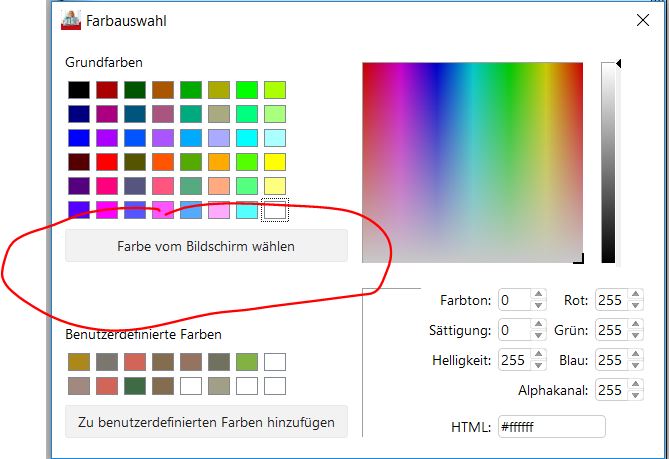Select the lime yellow-green swatch in top row
Screen dimensions: 669x459
(275, 90)
